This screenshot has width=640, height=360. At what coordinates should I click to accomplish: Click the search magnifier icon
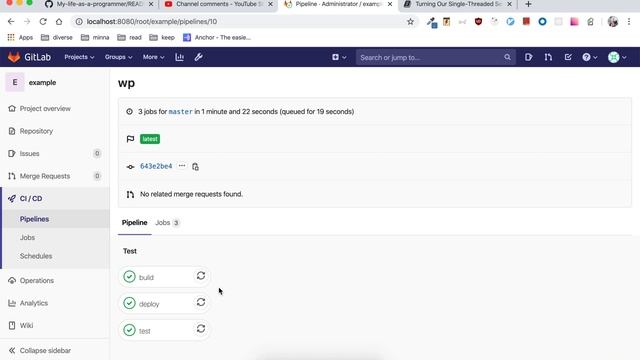[507, 58]
